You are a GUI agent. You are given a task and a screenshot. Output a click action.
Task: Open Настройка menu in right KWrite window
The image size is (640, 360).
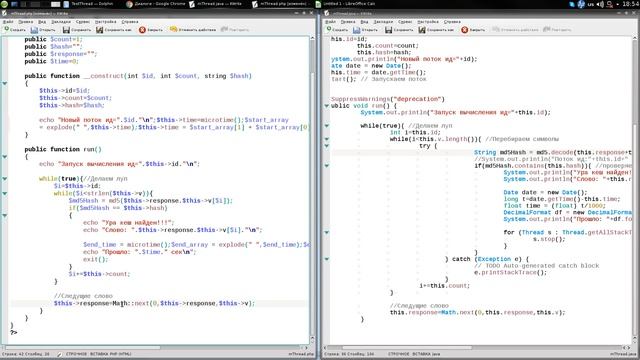pos(428,22)
